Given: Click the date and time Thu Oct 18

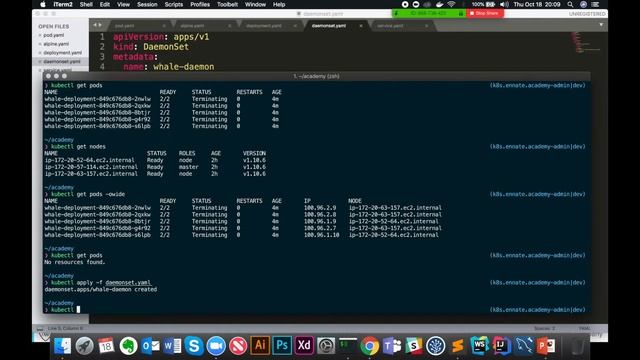Looking at the screenshot, I should click(x=537, y=4).
